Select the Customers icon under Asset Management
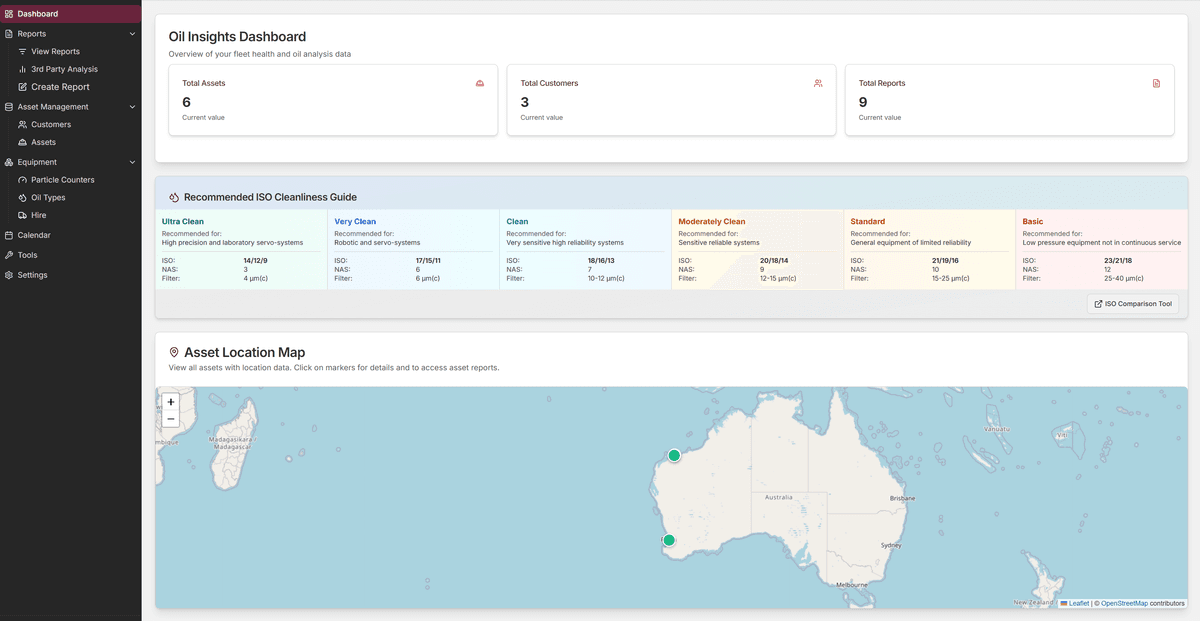 point(22,124)
